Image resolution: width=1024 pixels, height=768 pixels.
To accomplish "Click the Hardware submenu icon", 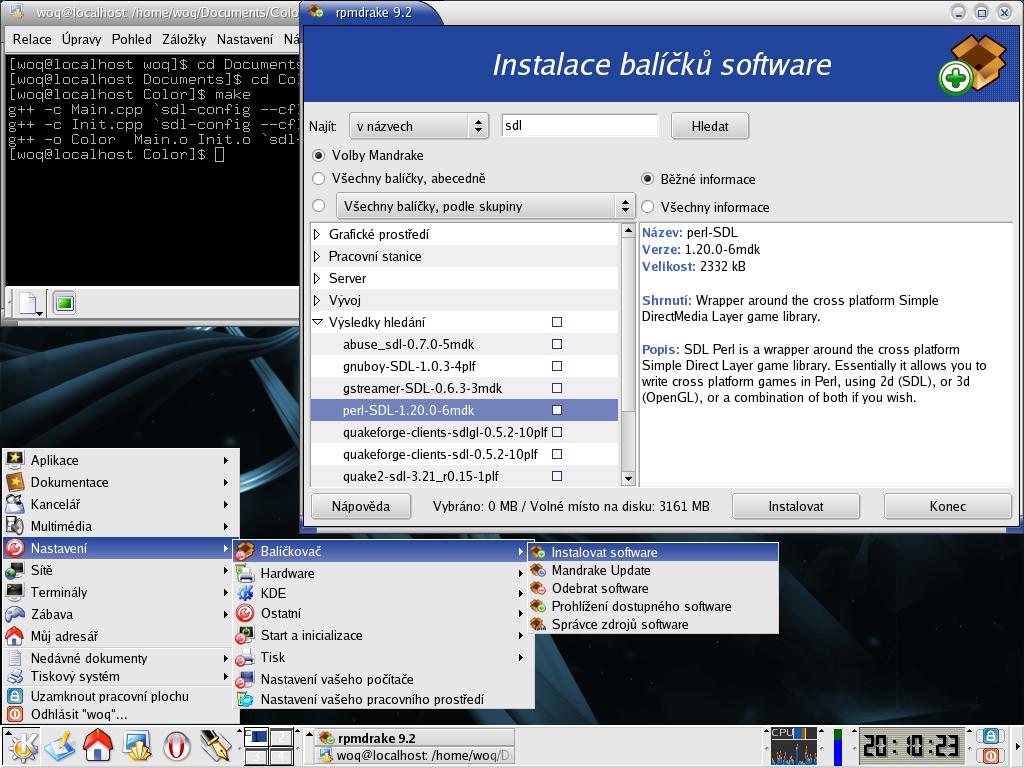I will (245, 573).
